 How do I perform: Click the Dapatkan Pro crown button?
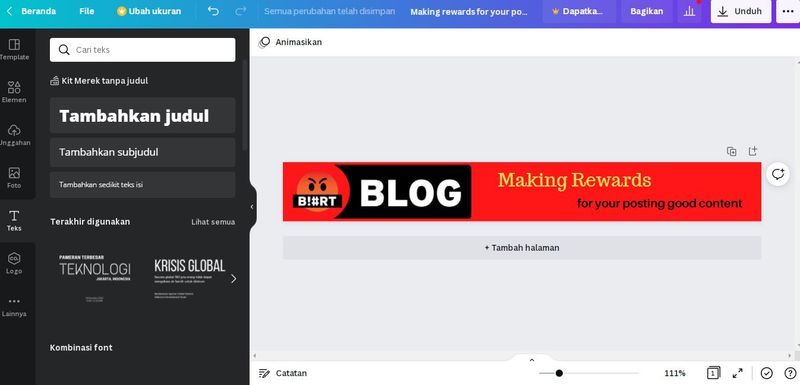[578, 11]
